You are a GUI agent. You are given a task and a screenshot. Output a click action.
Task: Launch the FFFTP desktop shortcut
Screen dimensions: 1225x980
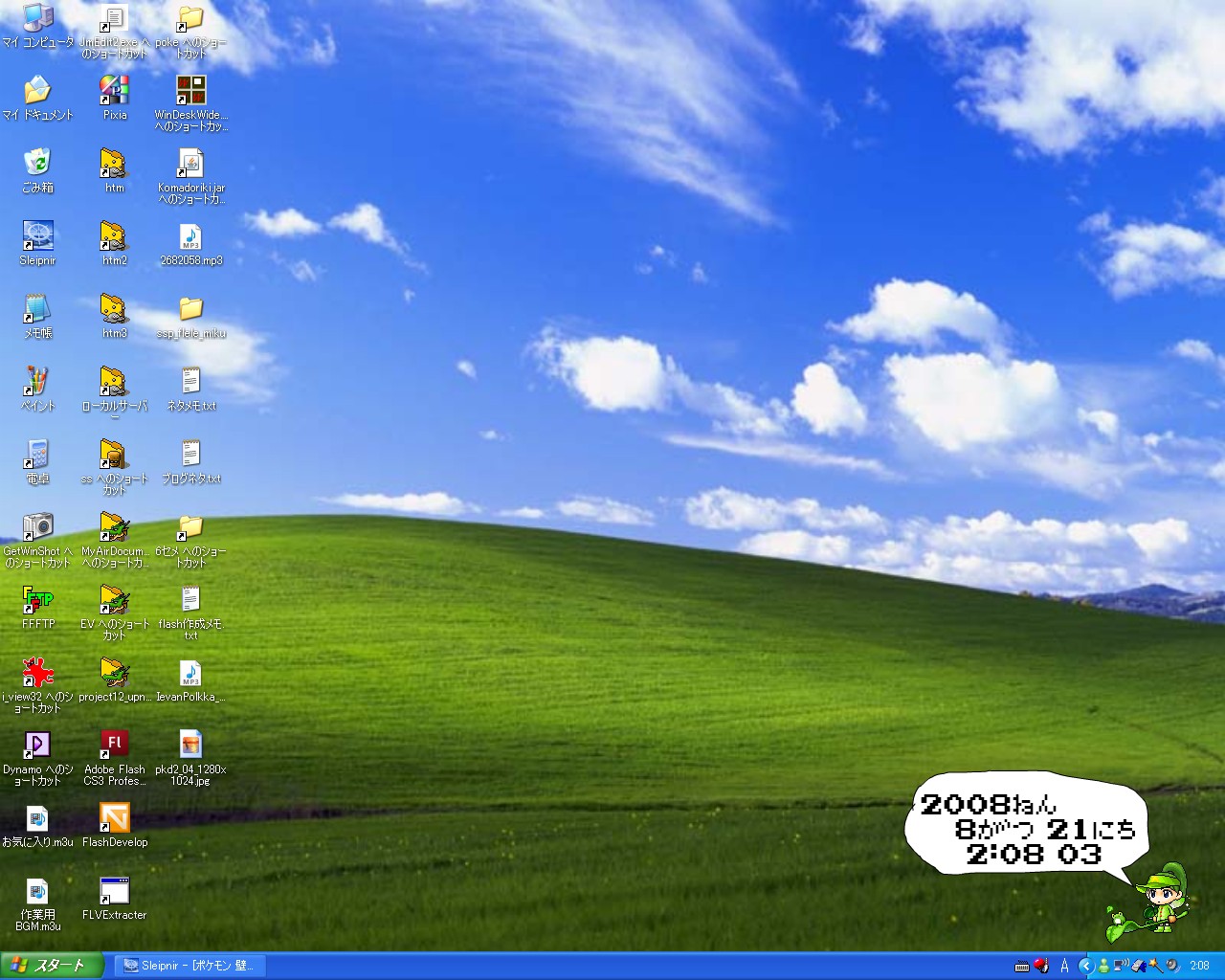click(37, 601)
